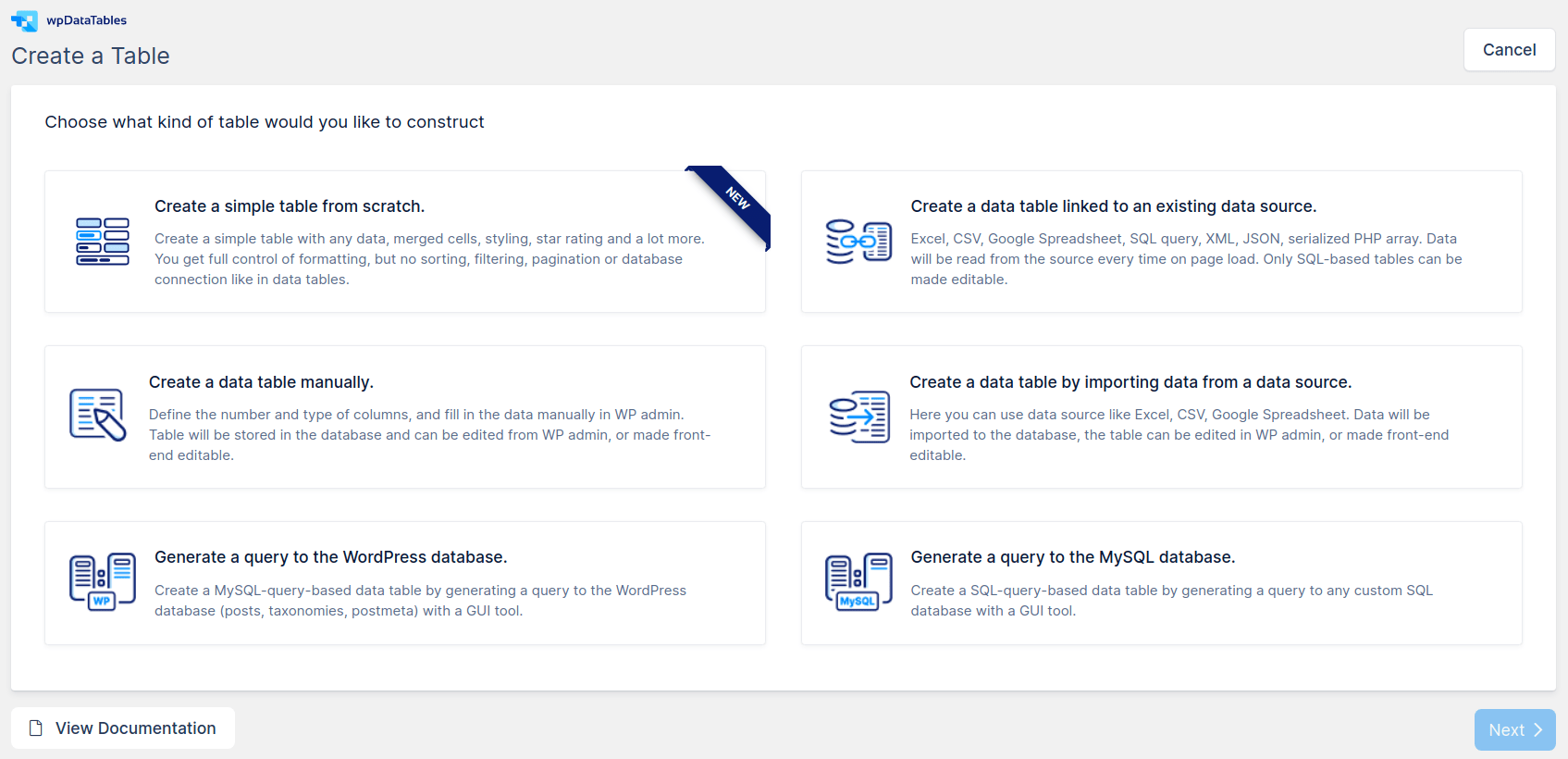Screen dimensions: 1568x759
Task: Click the WordPress database WP icon
Action: tap(103, 582)
